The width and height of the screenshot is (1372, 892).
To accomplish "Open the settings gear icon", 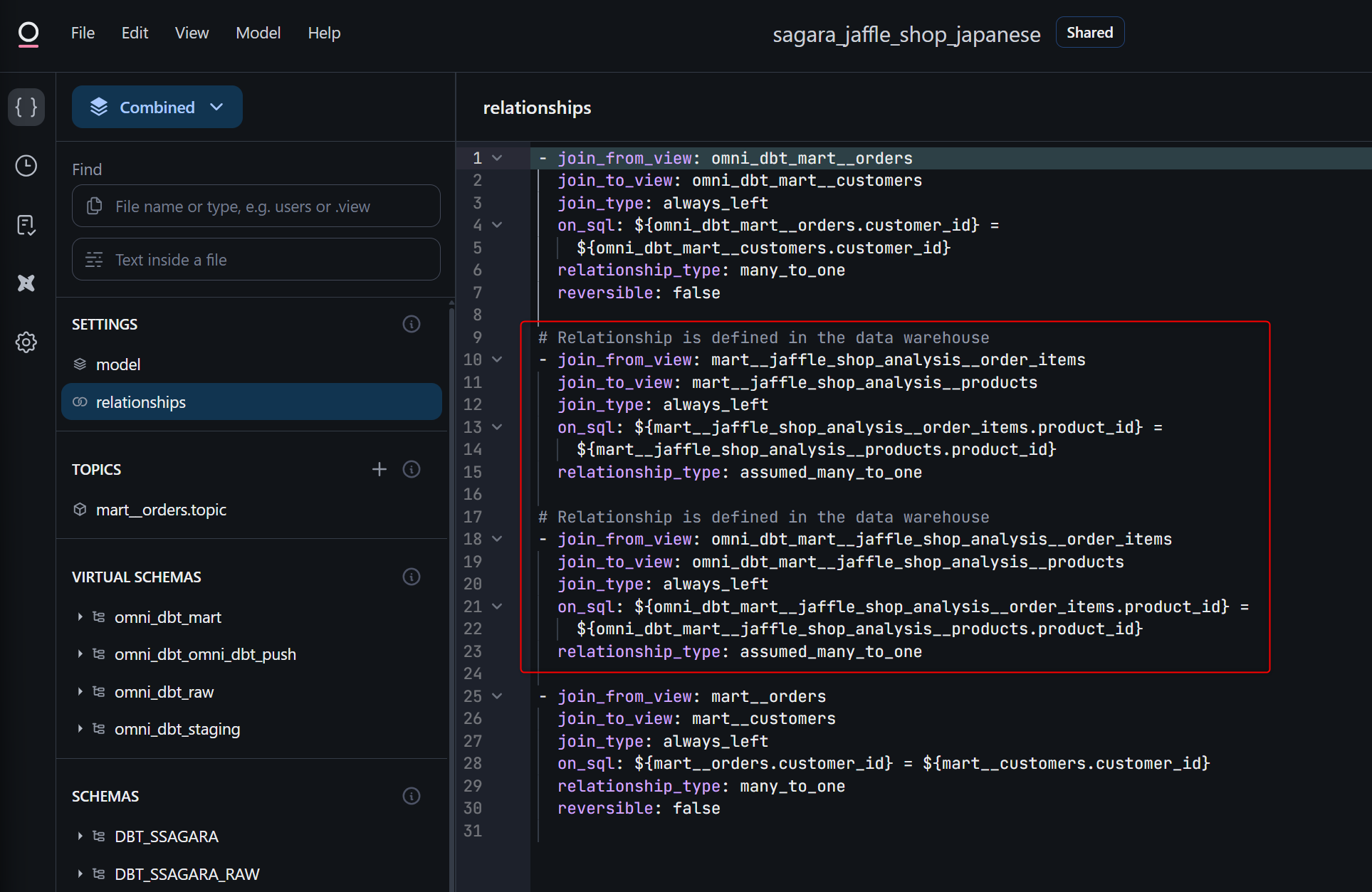I will [x=26, y=342].
